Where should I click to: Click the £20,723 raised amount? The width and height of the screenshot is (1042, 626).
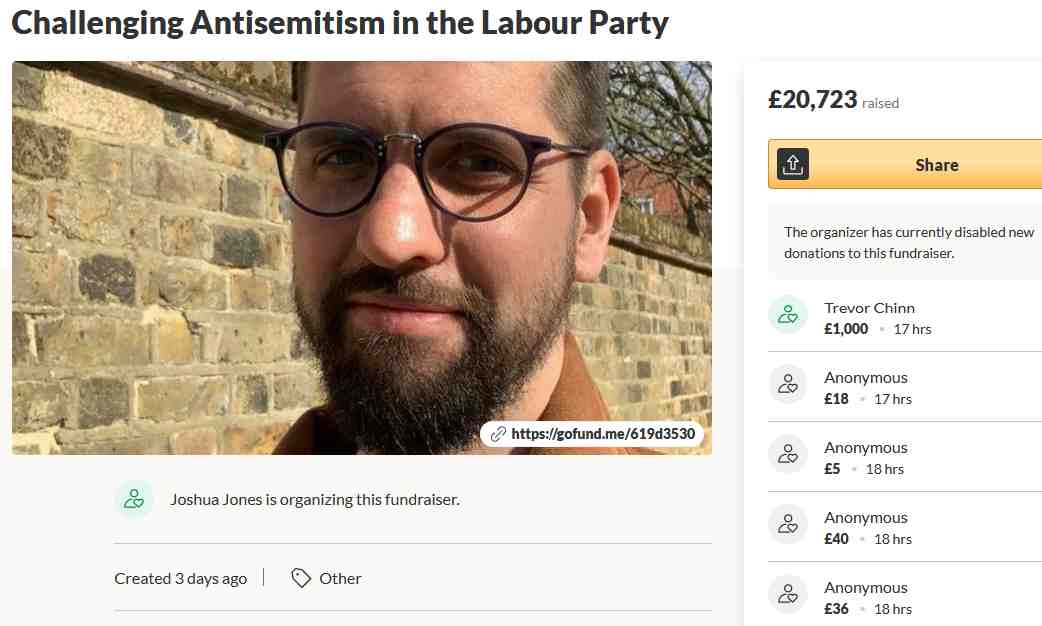pos(812,100)
